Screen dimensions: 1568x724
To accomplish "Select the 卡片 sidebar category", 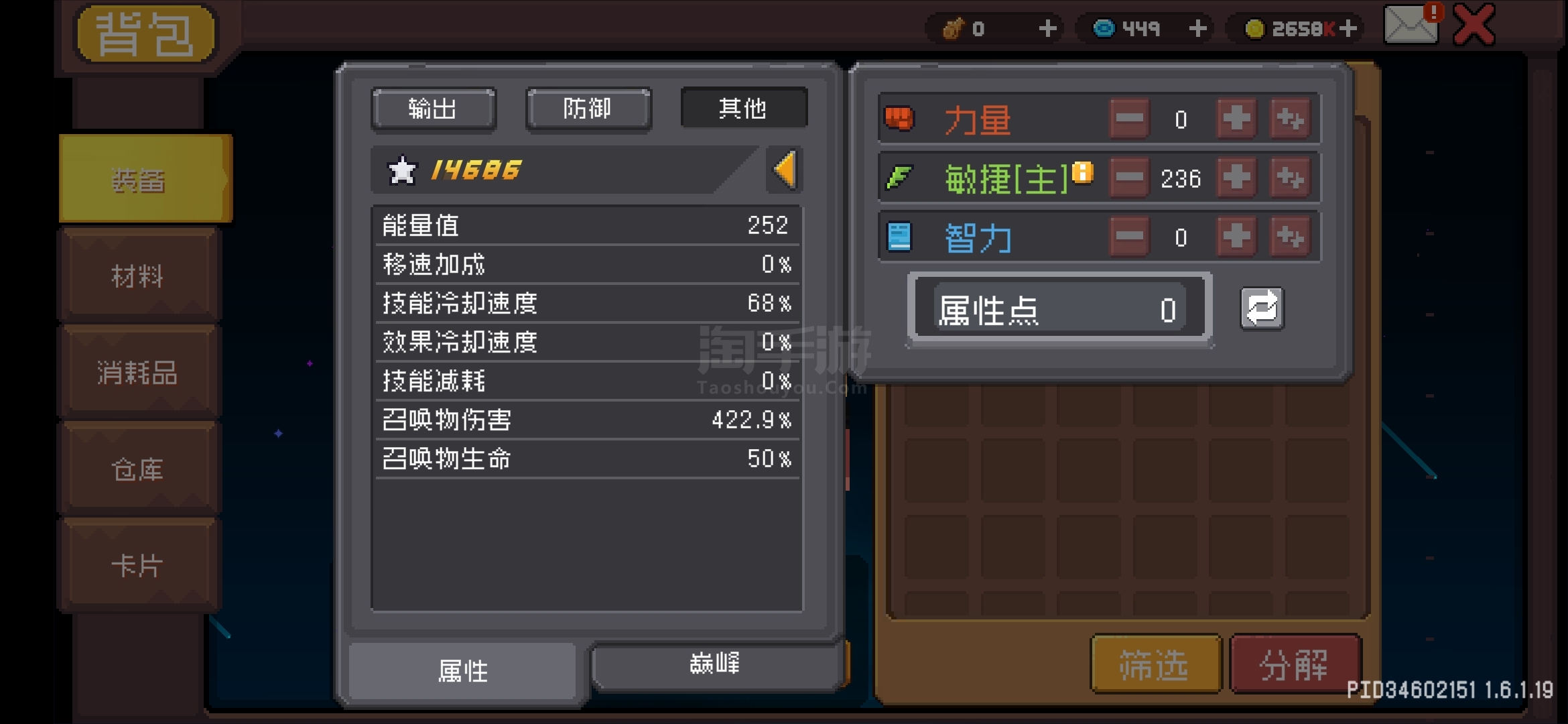I will (139, 565).
